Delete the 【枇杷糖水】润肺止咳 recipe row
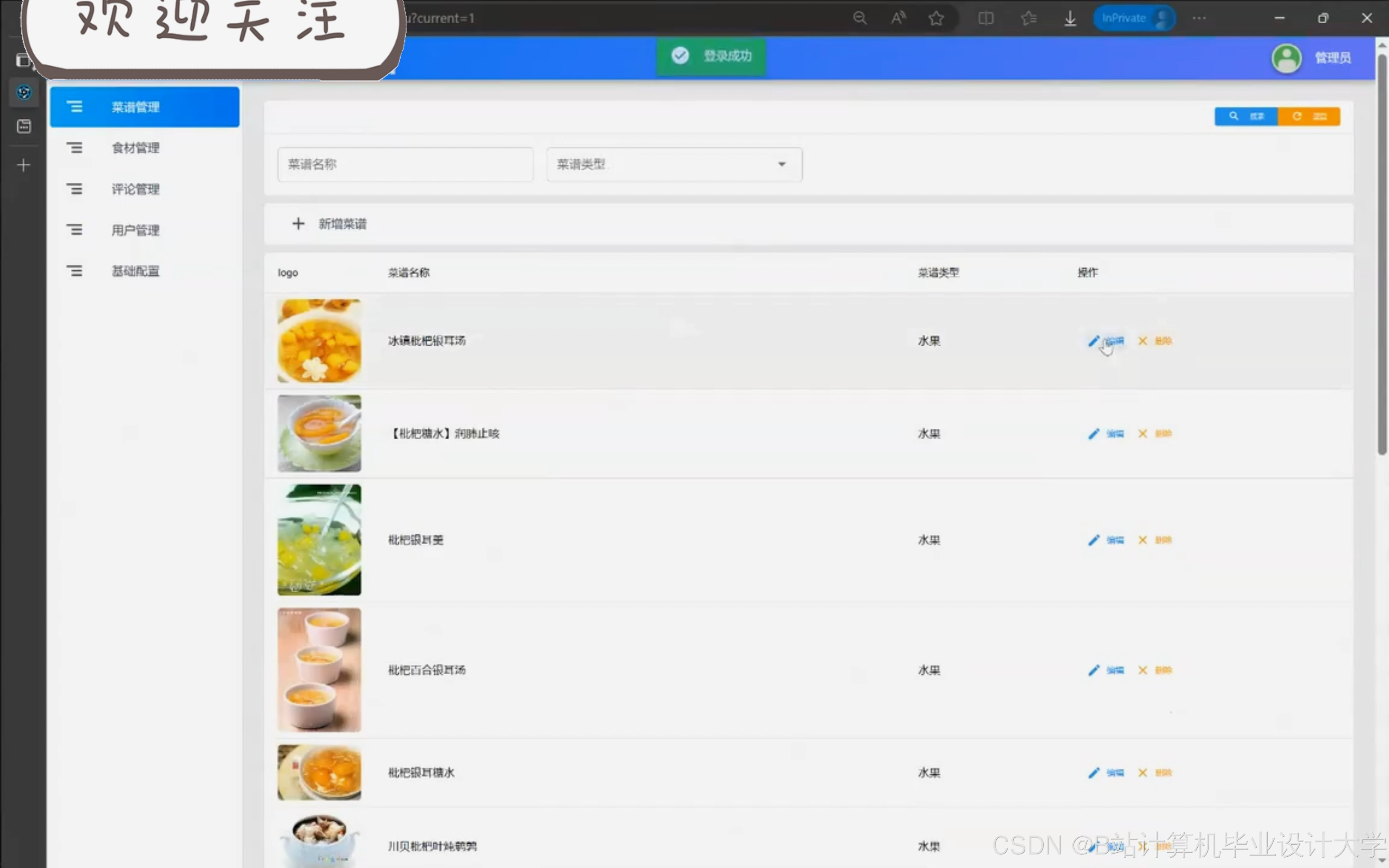Viewport: 1389px width, 868px height. click(x=1155, y=434)
